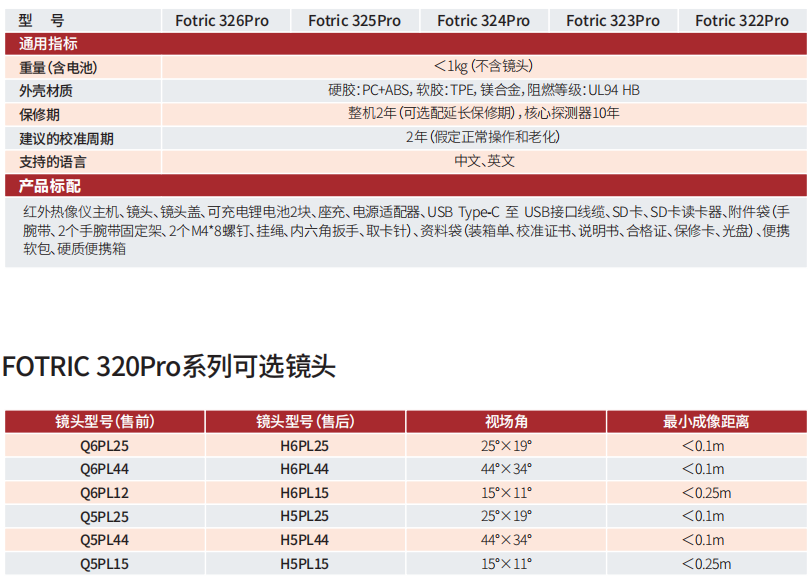Screen dimensions: 808x578
Task: Select the H5PL44 lens model cell
Action: tap(305, 540)
